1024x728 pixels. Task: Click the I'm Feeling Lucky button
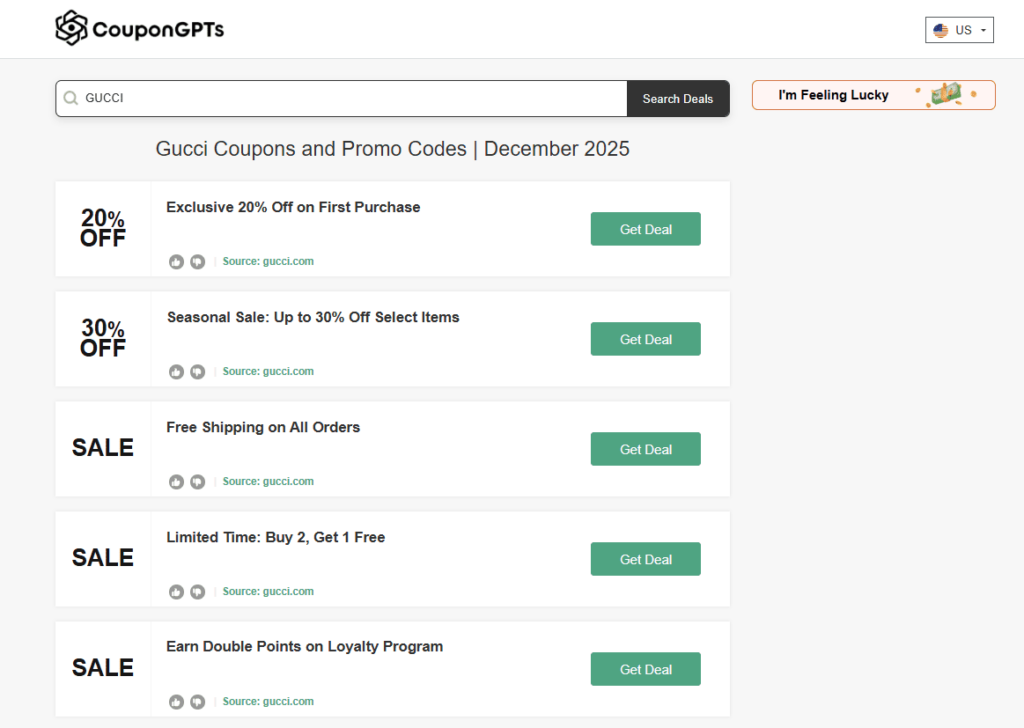tap(874, 95)
